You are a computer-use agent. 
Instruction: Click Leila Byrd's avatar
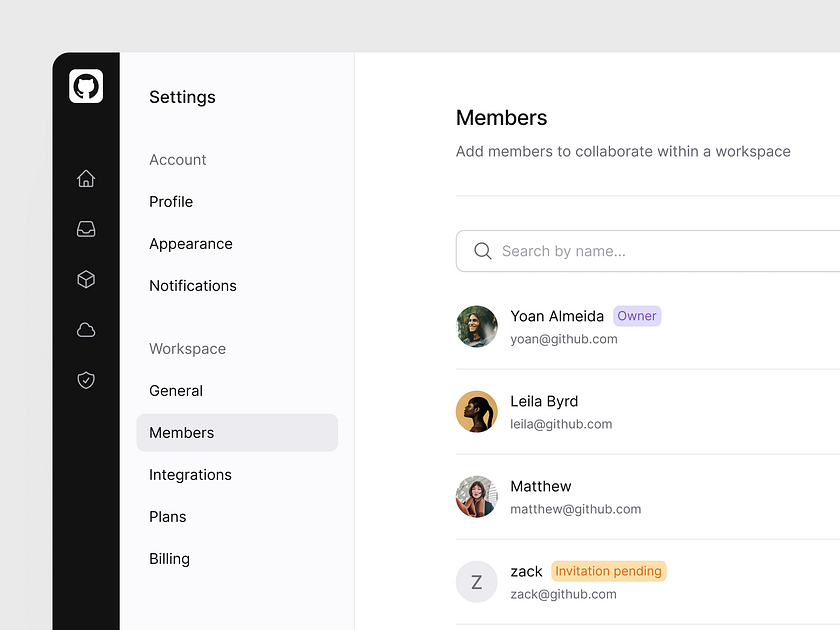(x=477, y=412)
